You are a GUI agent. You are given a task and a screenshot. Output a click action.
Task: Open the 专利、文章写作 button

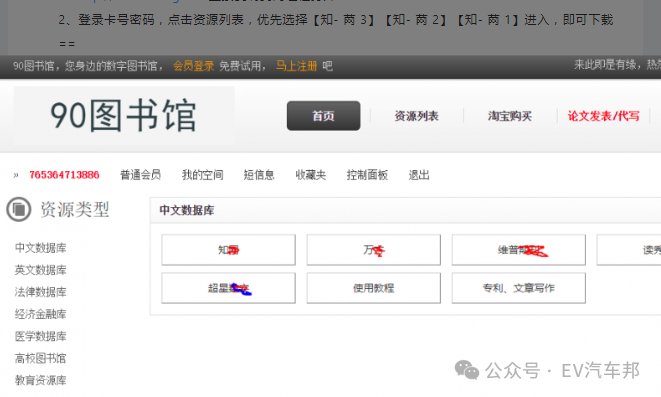[x=519, y=288]
